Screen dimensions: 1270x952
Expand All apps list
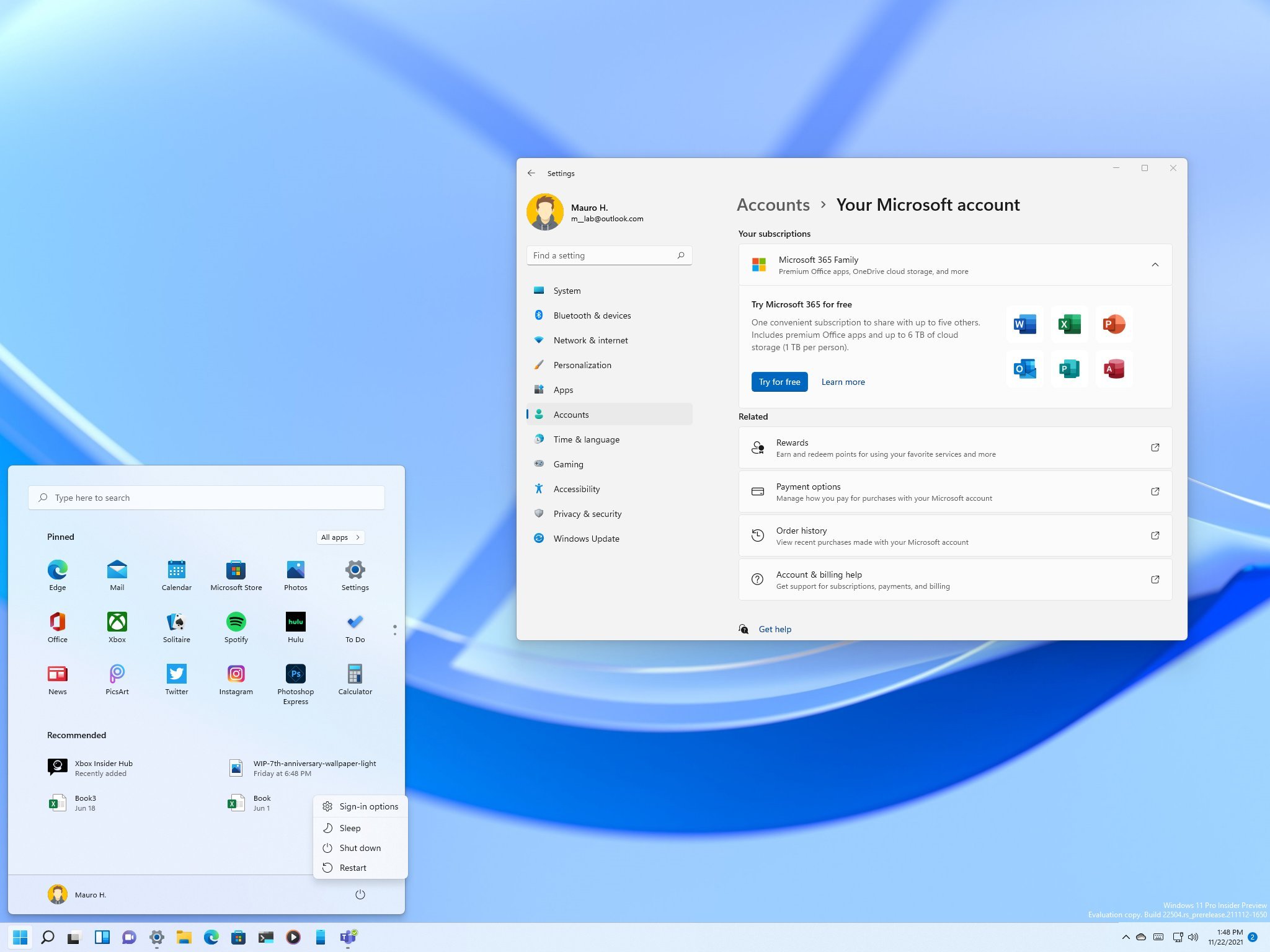click(340, 537)
